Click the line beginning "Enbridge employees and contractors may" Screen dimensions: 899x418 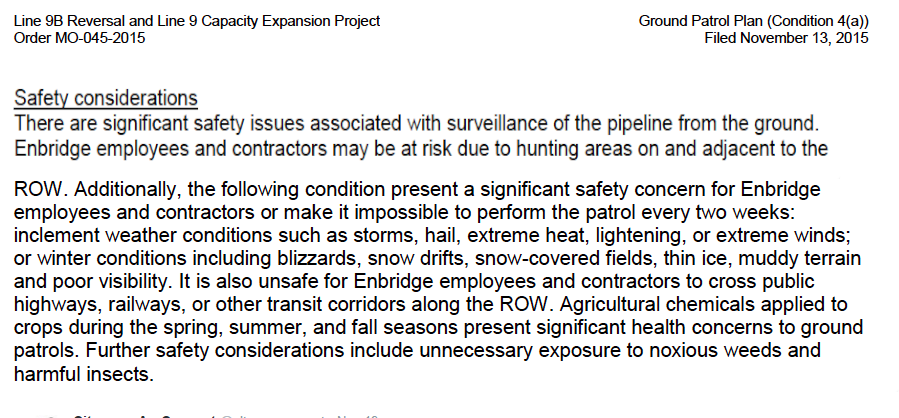421,149
